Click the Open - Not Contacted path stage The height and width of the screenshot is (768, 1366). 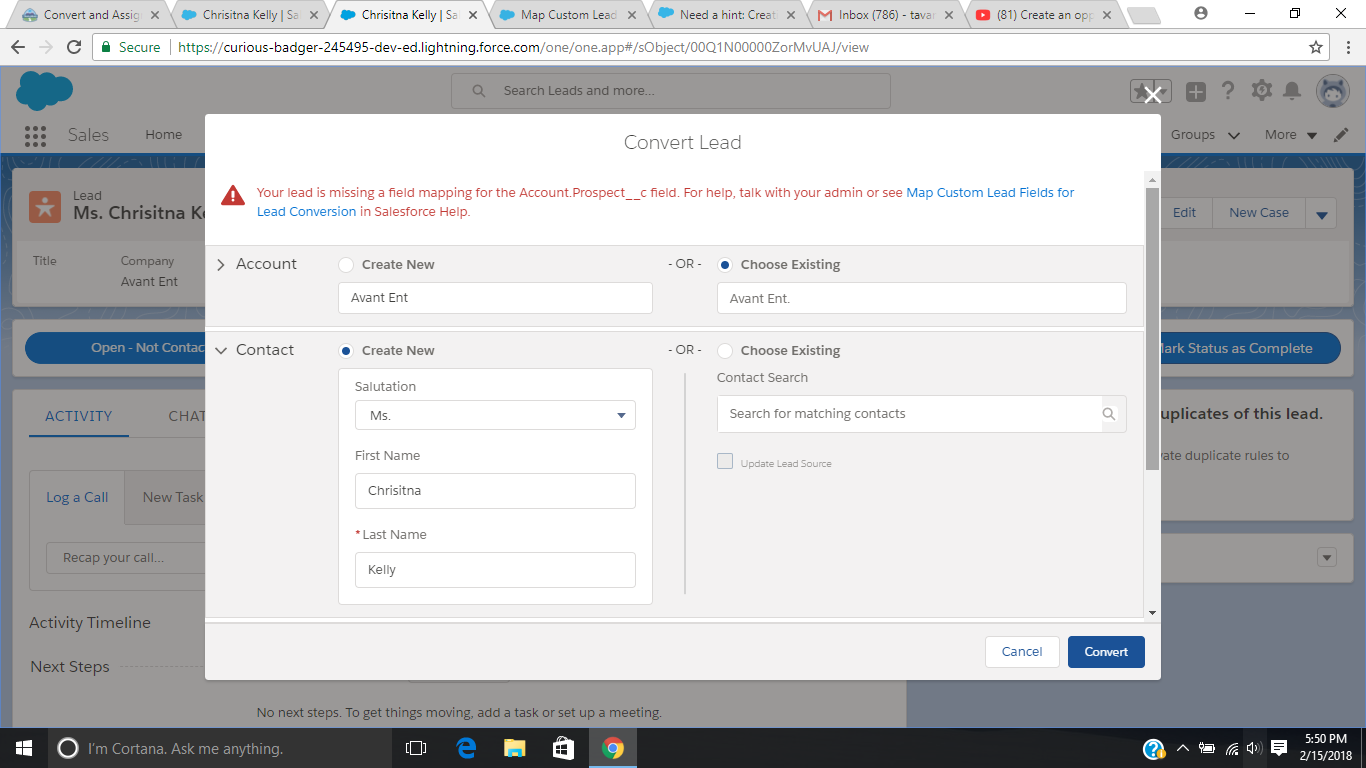(115, 348)
